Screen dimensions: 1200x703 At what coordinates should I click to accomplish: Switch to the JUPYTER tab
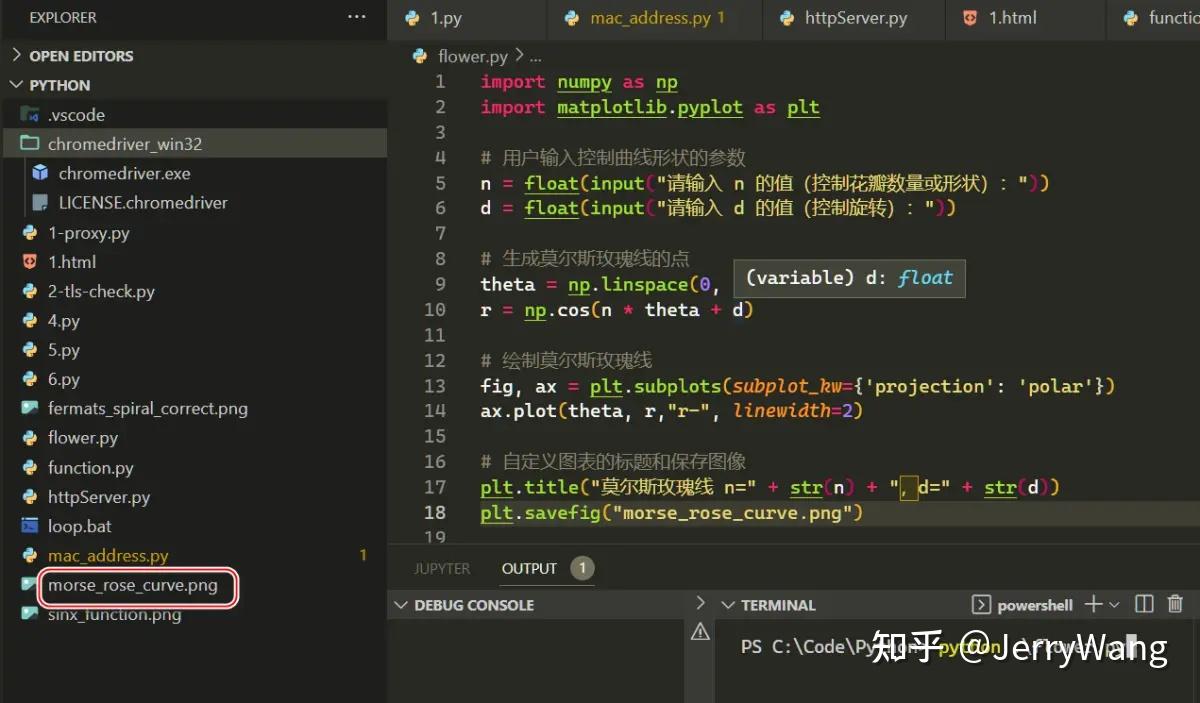point(441,568)
